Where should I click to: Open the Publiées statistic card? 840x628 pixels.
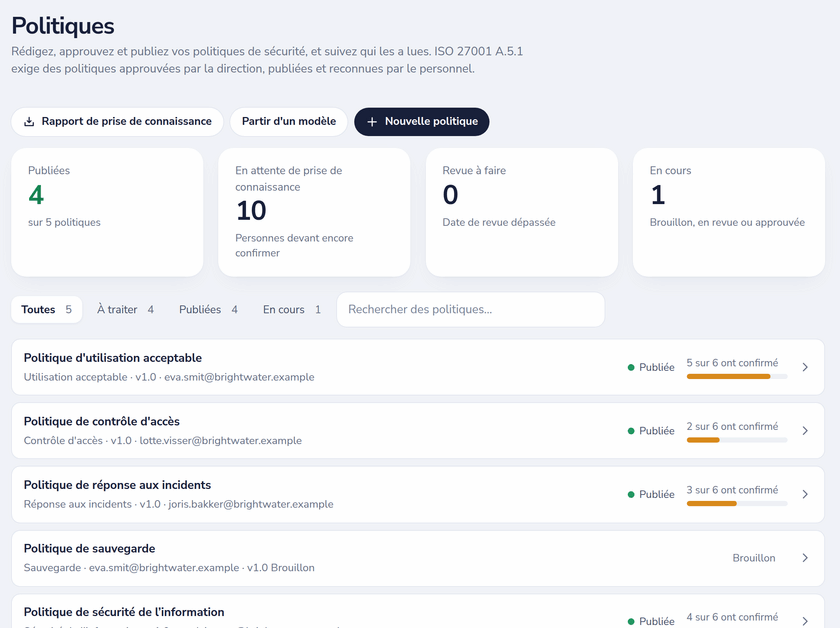[107, 212]
